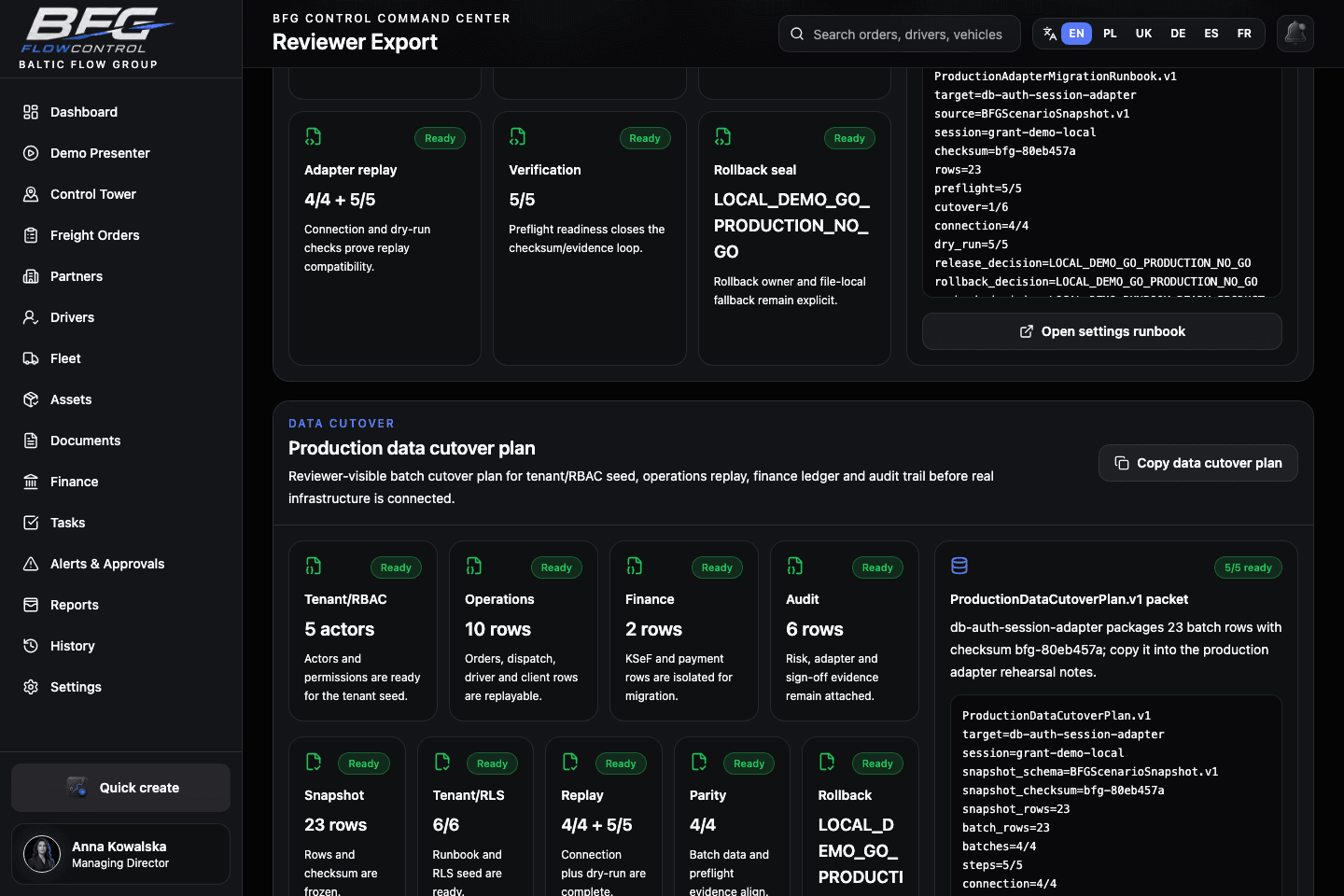Click the Quick create button
This screenshot has height=896, width=1344.
coord(120,788)
